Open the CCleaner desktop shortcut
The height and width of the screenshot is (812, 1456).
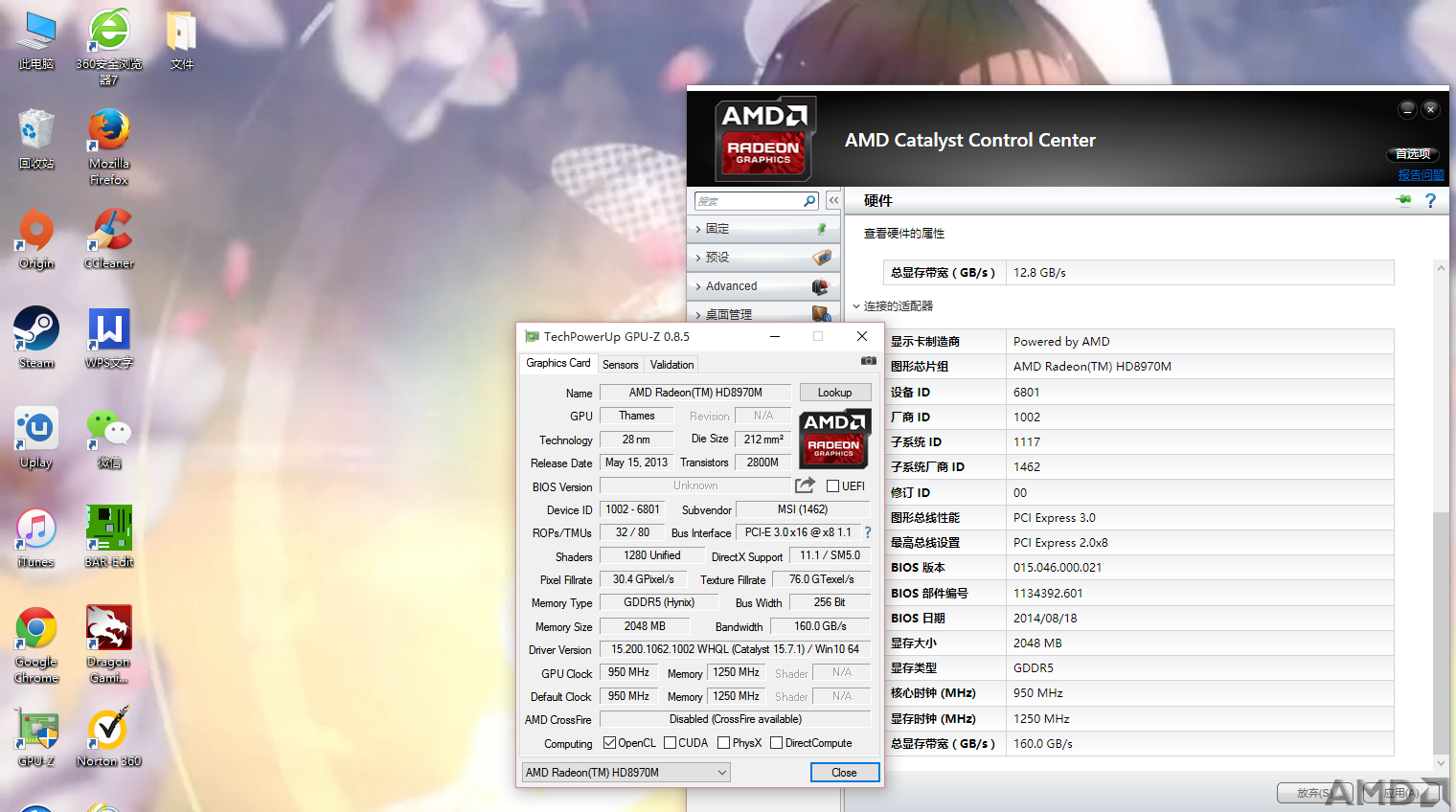[109, 239]
